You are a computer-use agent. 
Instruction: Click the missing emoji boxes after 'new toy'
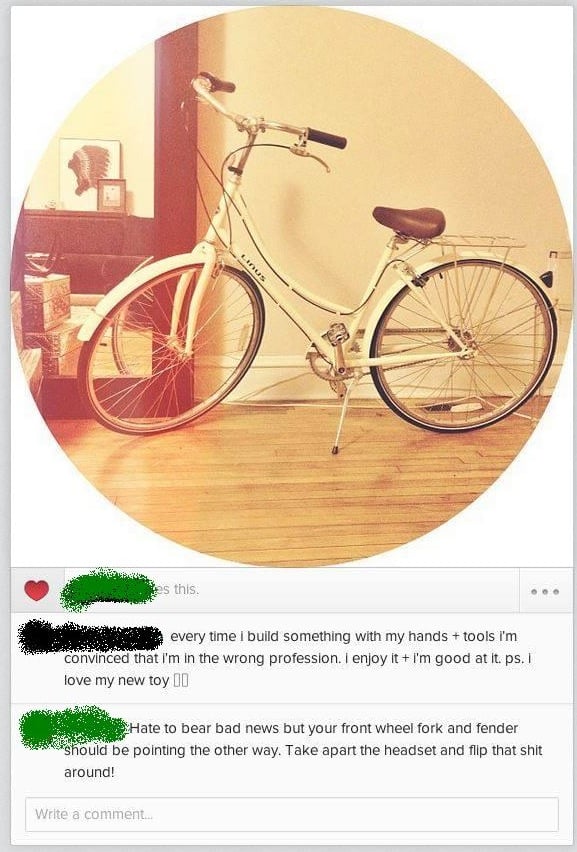[x=180, y=680]
